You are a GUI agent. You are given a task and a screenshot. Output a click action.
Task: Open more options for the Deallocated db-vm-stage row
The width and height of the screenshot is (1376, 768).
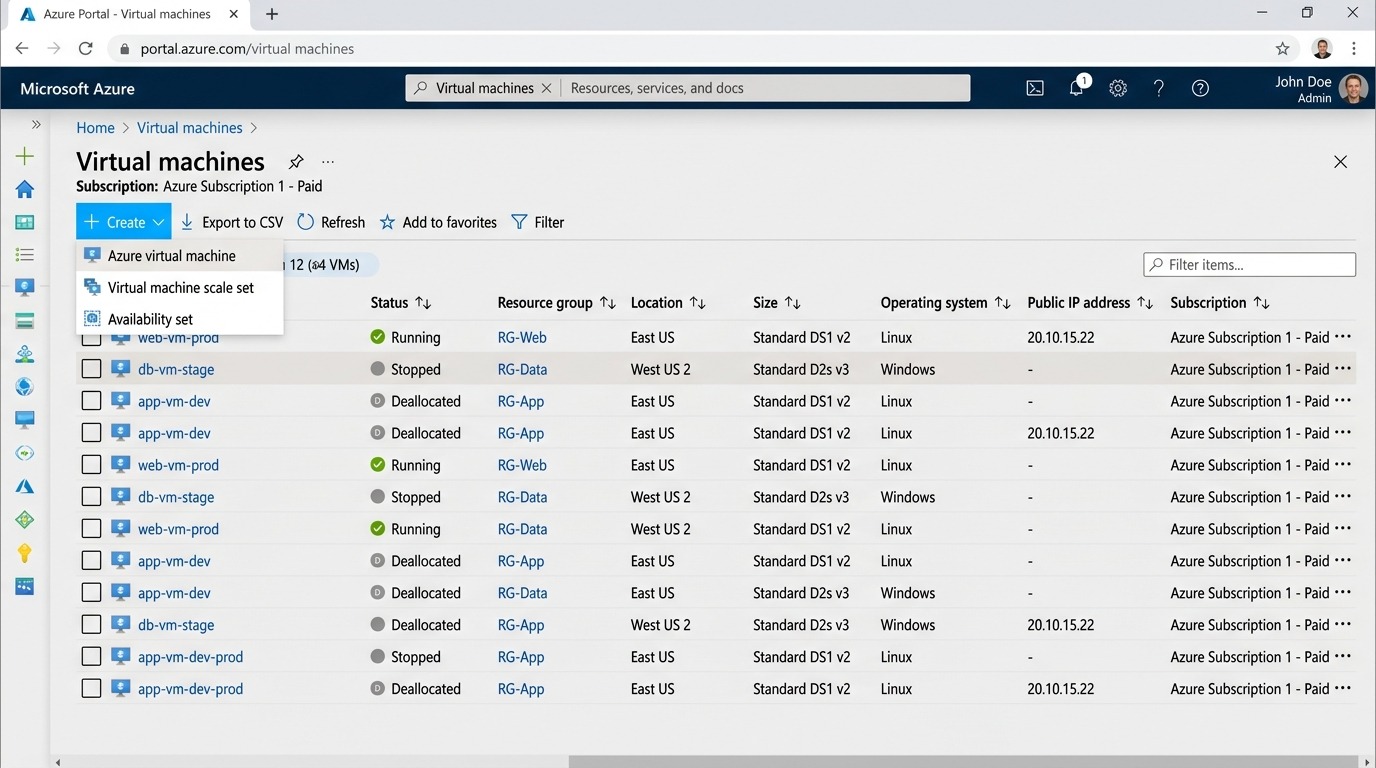tap(1343, 625)
